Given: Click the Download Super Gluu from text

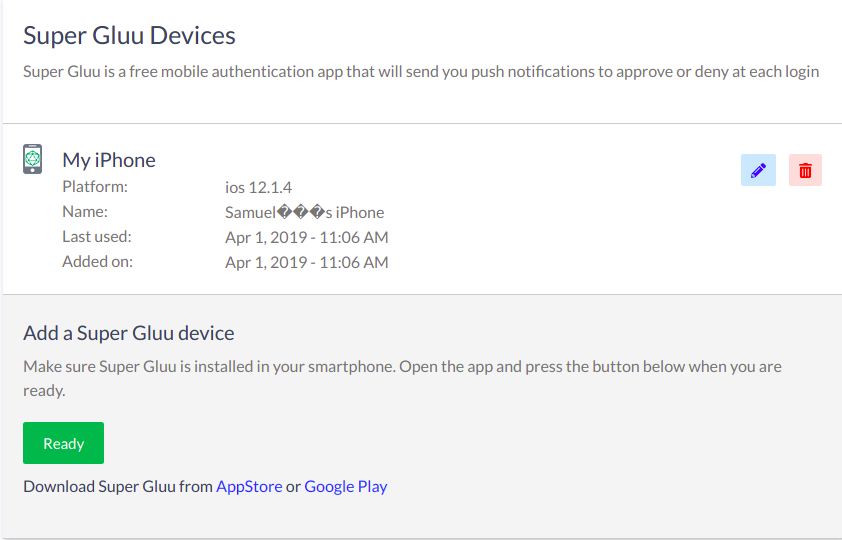Looking at the screenshot, I should coord(118,487).
